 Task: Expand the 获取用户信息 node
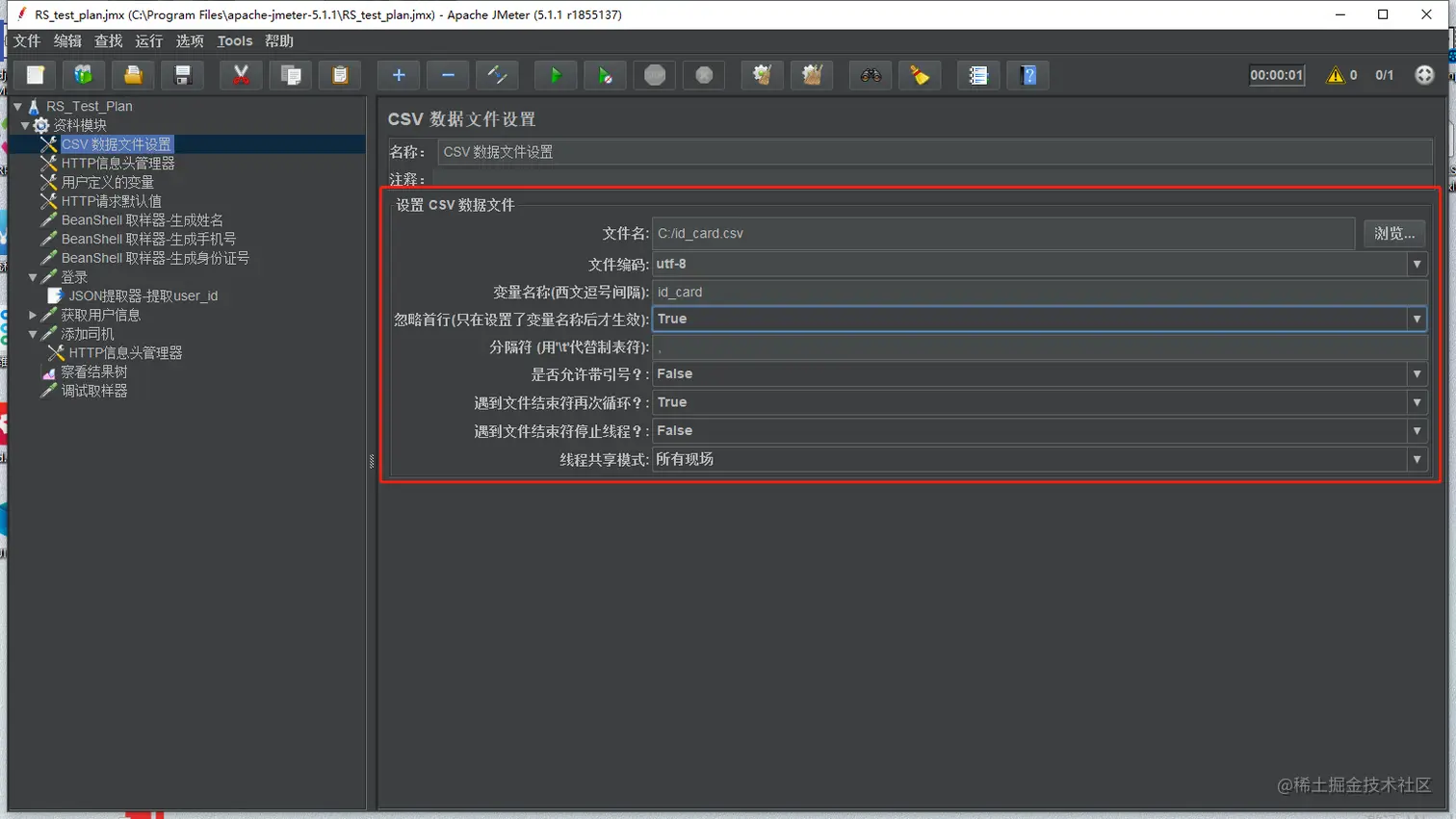point(33,315)
